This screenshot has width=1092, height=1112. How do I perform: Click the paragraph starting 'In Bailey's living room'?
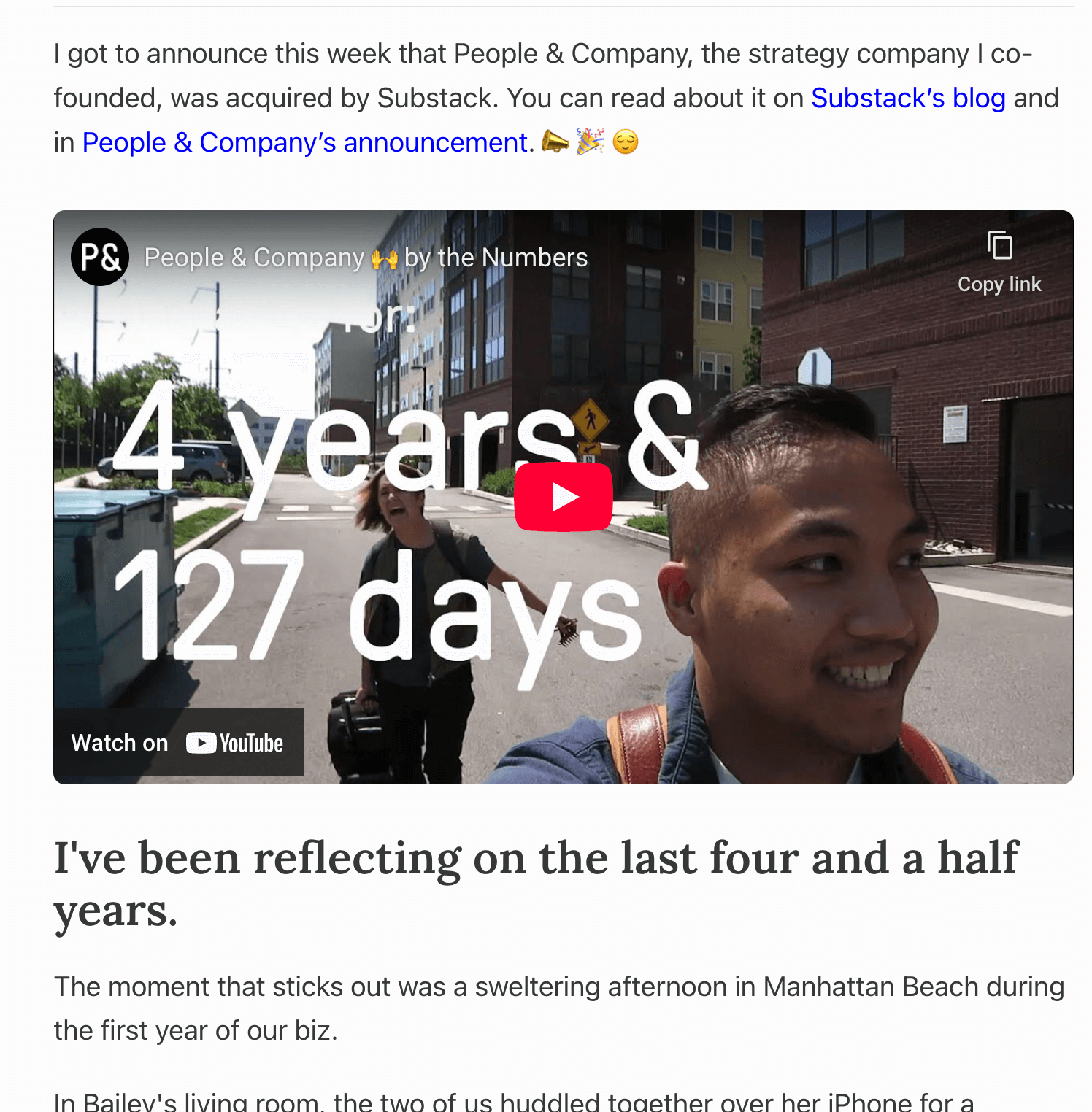coord(514,1100)
